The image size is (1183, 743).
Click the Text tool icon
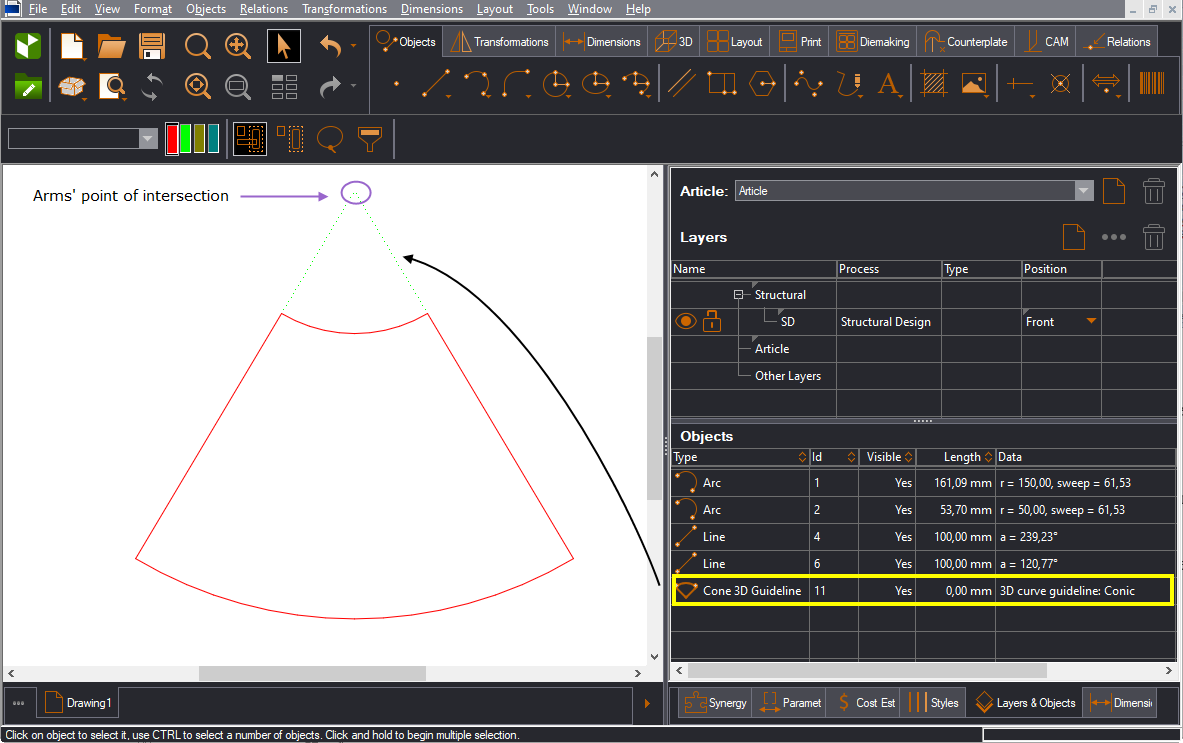pos(888,84)
